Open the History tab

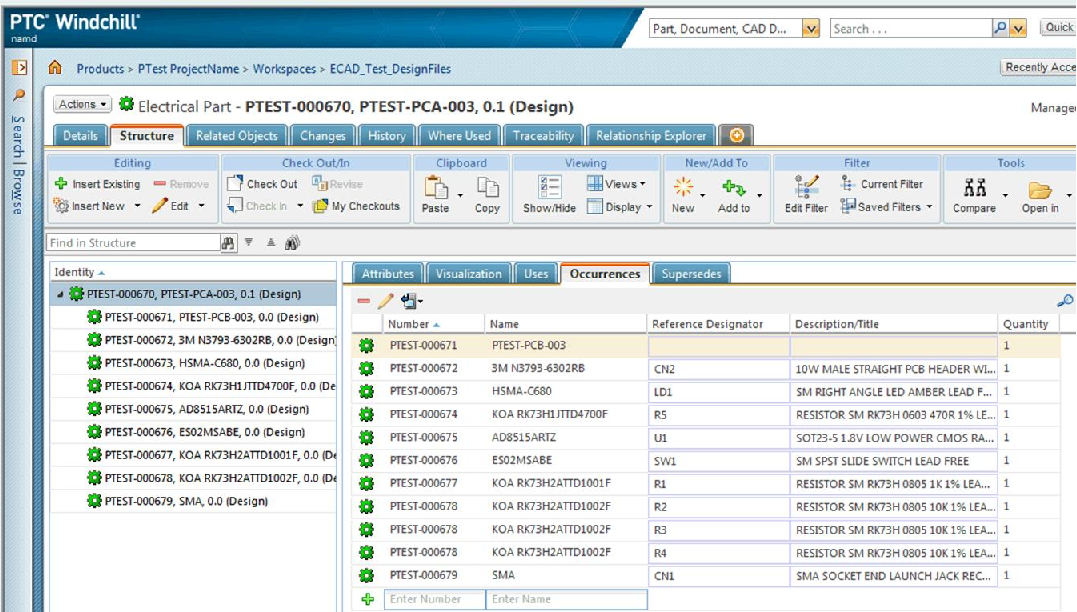[x=387, y=135]
